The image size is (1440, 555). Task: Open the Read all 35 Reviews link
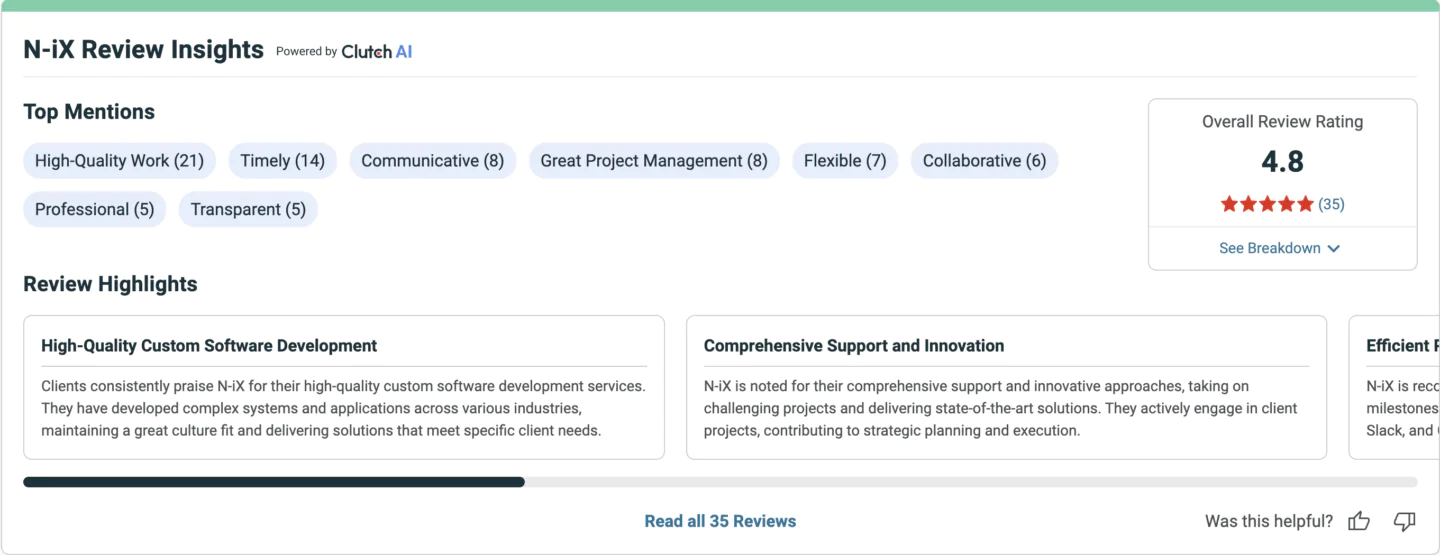720,521
